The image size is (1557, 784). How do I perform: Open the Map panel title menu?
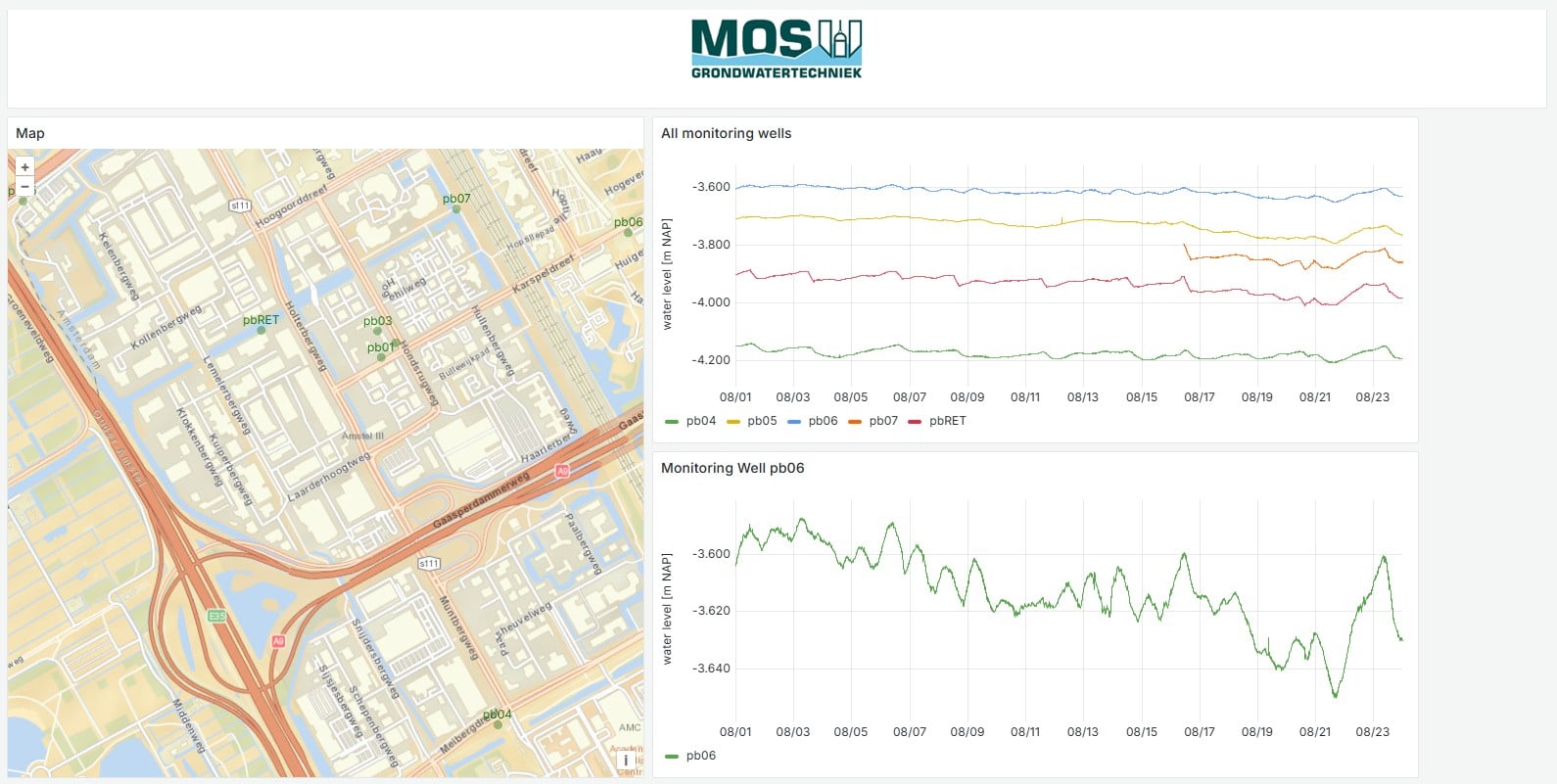coord(30,133)
